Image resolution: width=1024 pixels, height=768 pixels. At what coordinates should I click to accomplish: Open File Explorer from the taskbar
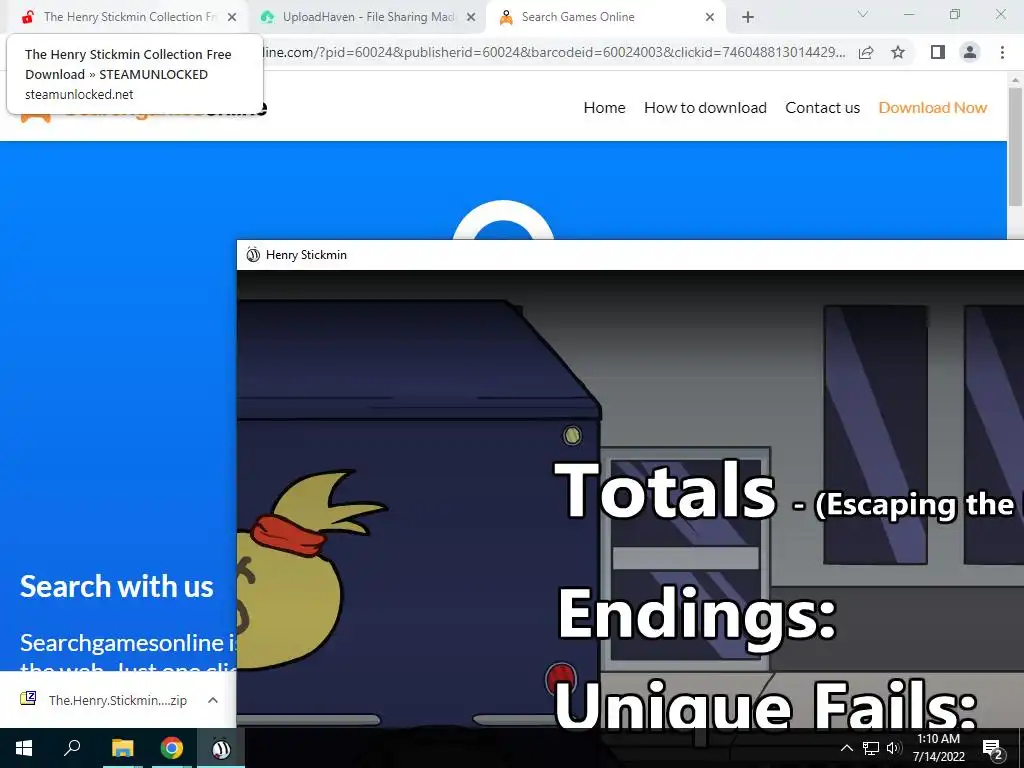pyautogui.click(x=122, y=748)
